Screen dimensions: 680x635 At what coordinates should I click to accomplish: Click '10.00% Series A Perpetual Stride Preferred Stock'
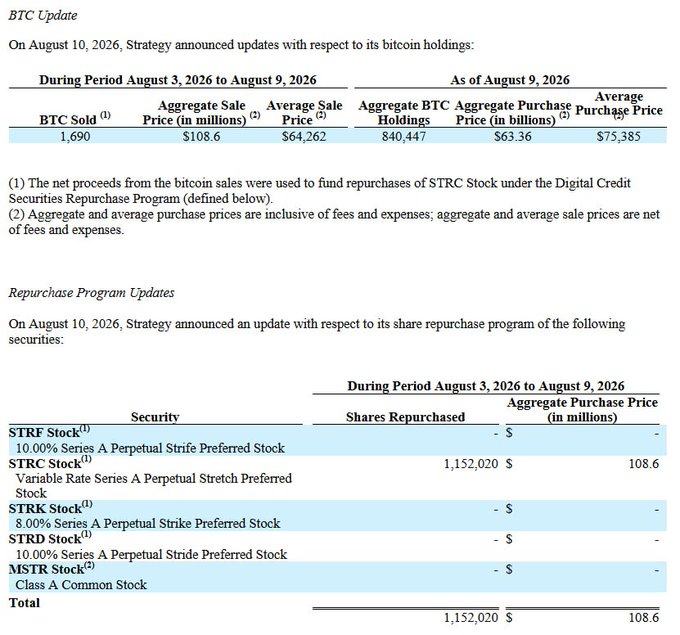(x=151, y=554)
